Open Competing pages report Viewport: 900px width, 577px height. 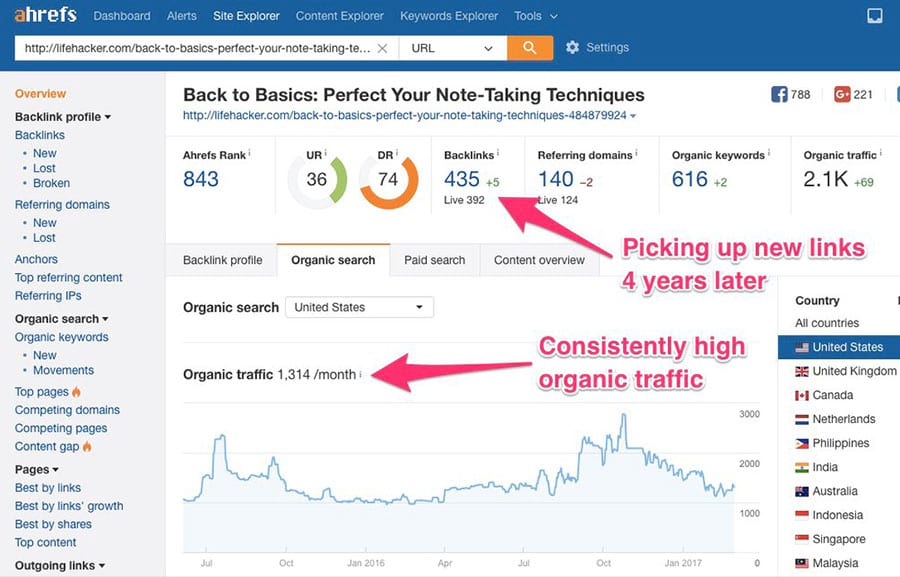point(61,428)
